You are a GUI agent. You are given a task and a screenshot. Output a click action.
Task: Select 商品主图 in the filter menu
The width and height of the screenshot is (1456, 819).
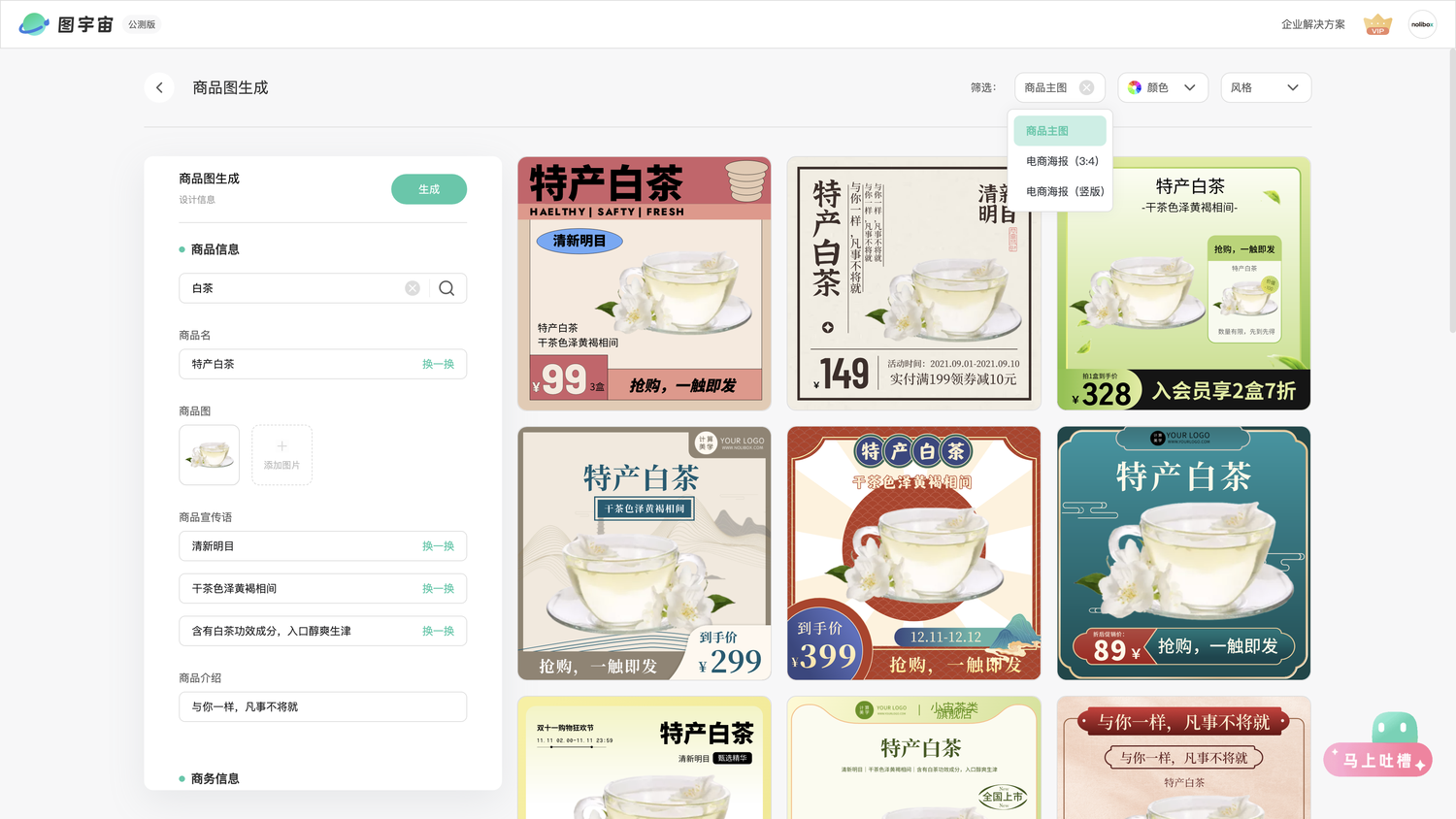point(1060,131)
